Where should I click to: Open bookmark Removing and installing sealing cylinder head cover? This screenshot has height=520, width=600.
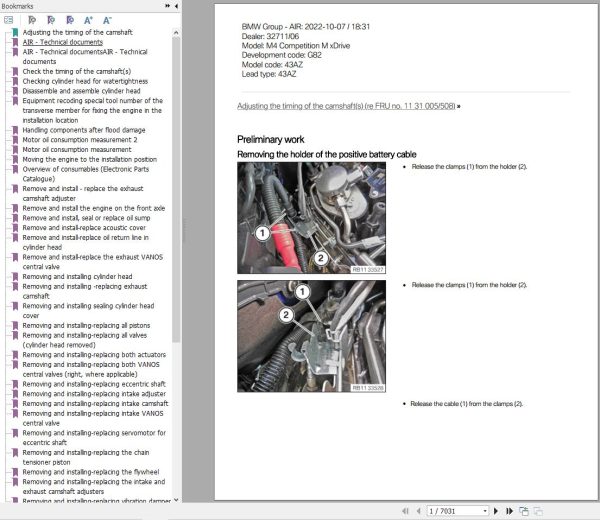pos(88,311)
